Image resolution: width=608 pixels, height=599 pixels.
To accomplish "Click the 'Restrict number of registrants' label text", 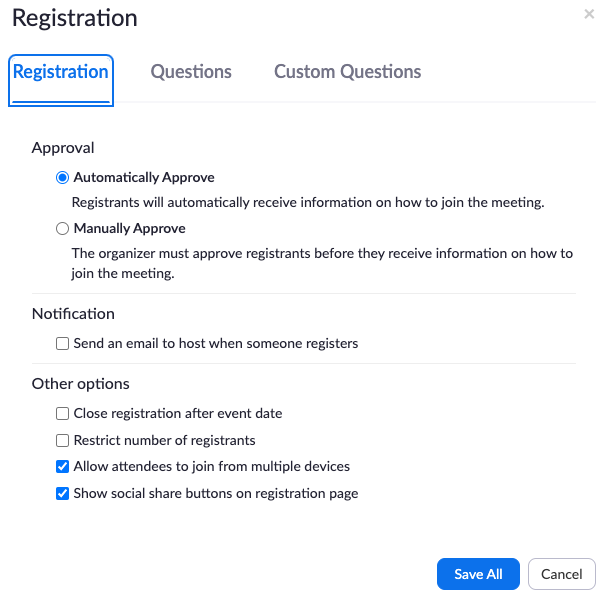I will click(164, 440).
